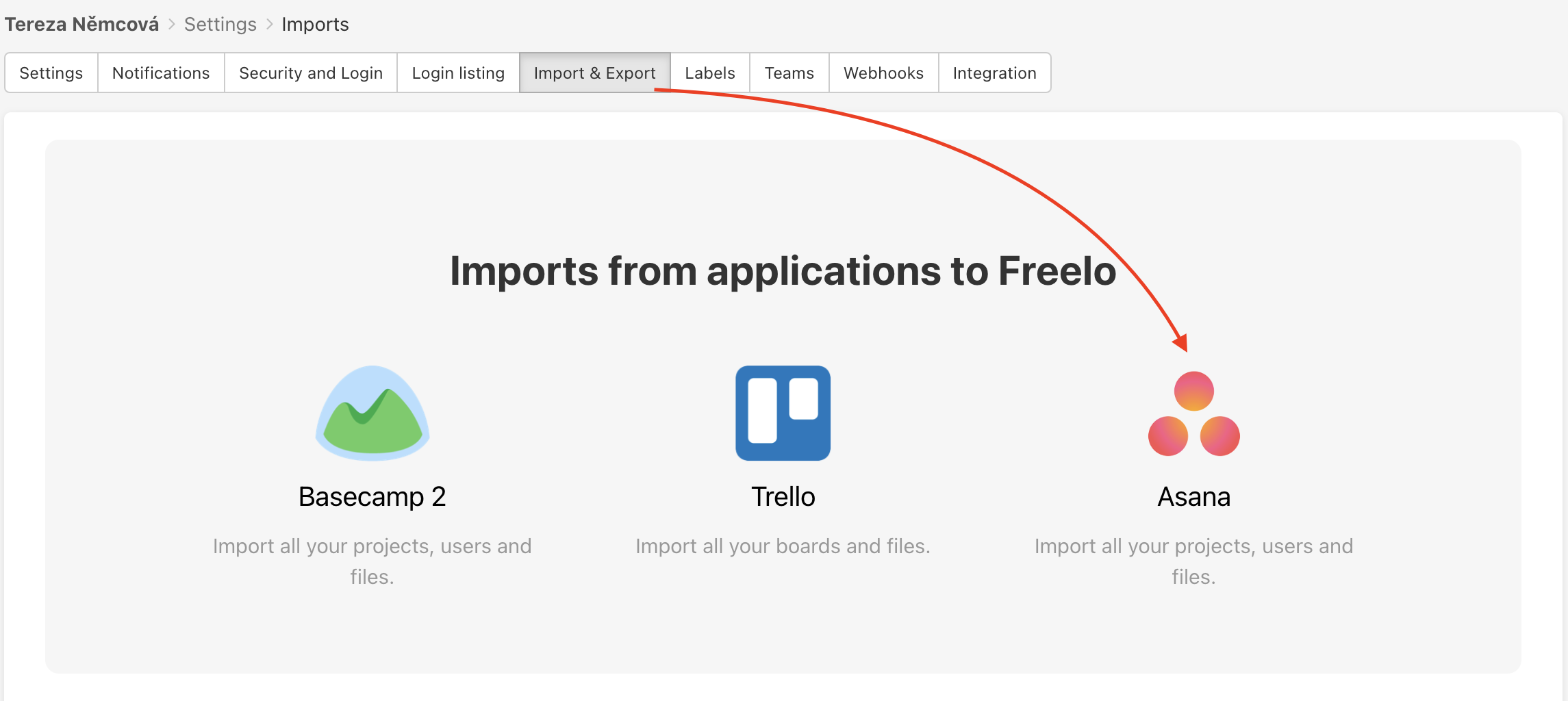Click the Settings breadcrumb link
Viewport: 1568px width, 701px height.
tap(220, 25)
